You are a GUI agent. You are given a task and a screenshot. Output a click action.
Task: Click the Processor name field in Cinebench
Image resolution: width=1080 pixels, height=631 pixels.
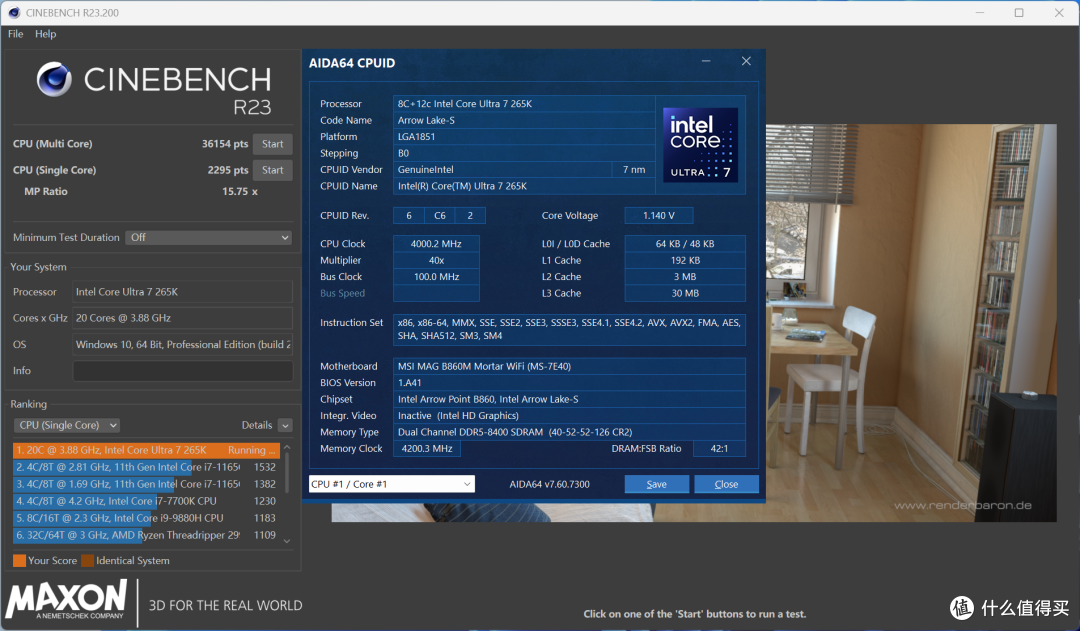tap(183, 292)
